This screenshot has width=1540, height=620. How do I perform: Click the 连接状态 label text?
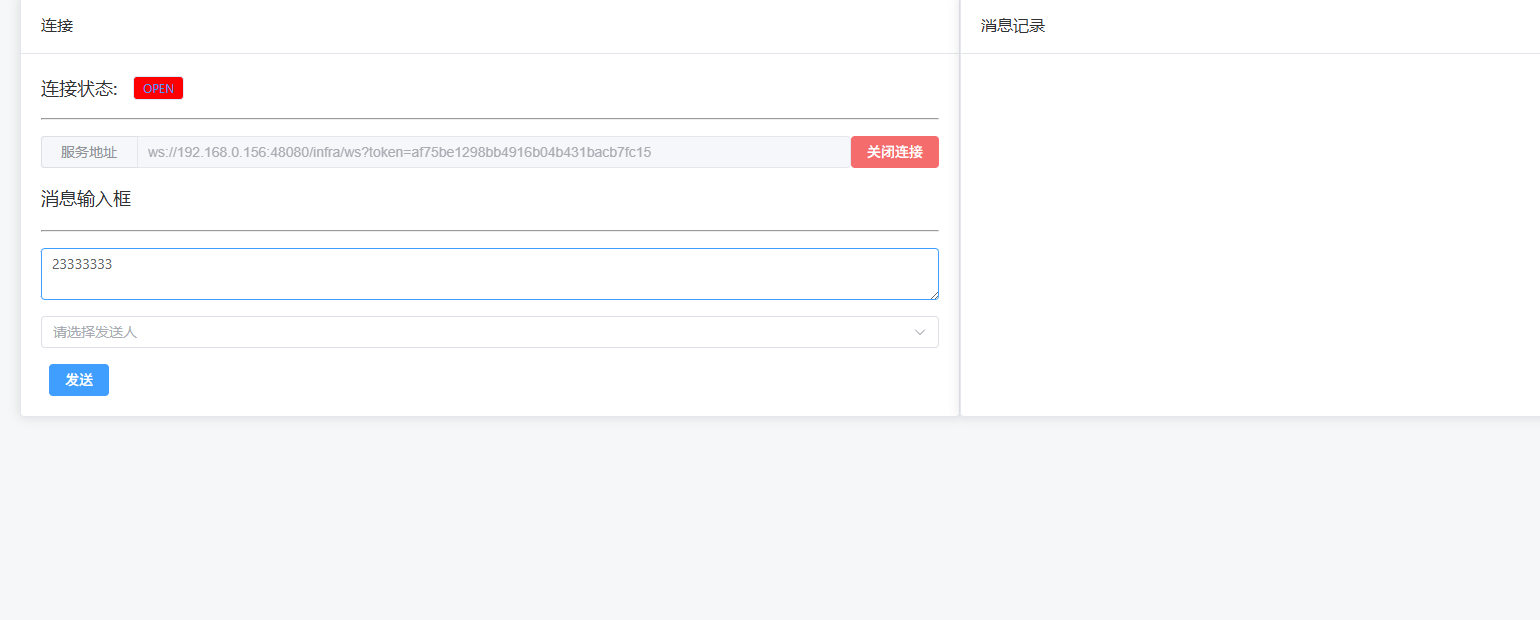tap(79, 89)
